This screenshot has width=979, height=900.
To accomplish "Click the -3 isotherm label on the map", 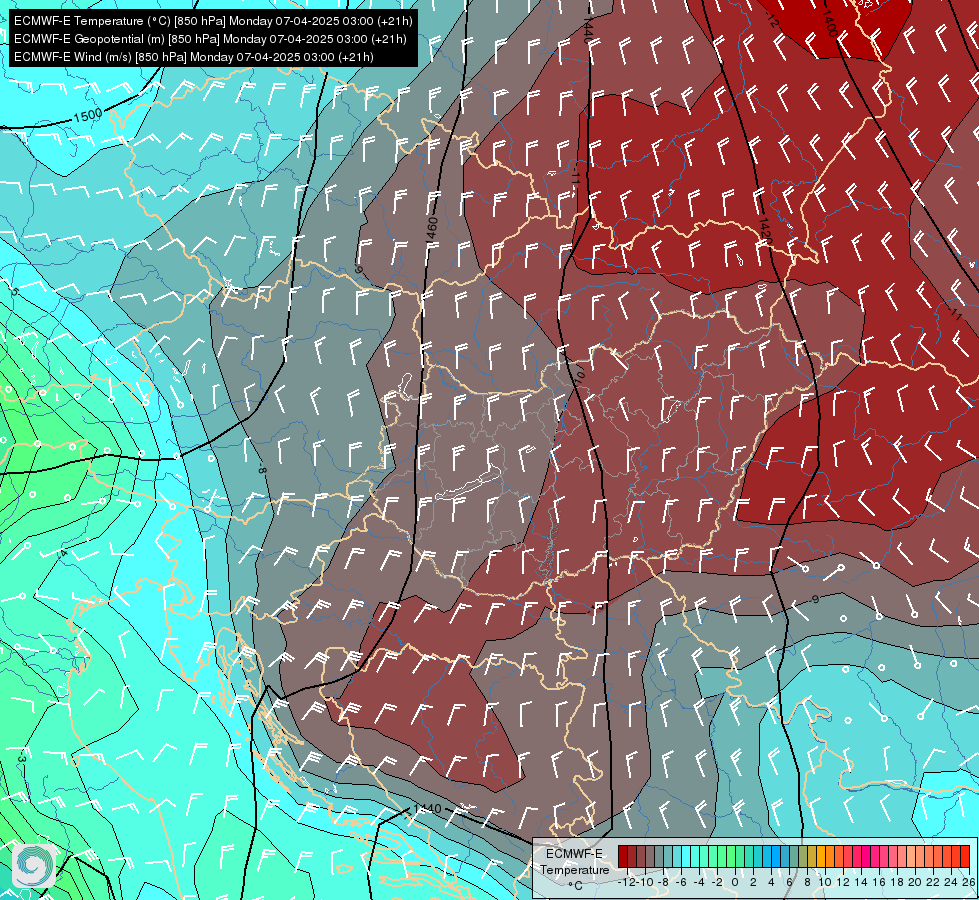I will 21,757.
